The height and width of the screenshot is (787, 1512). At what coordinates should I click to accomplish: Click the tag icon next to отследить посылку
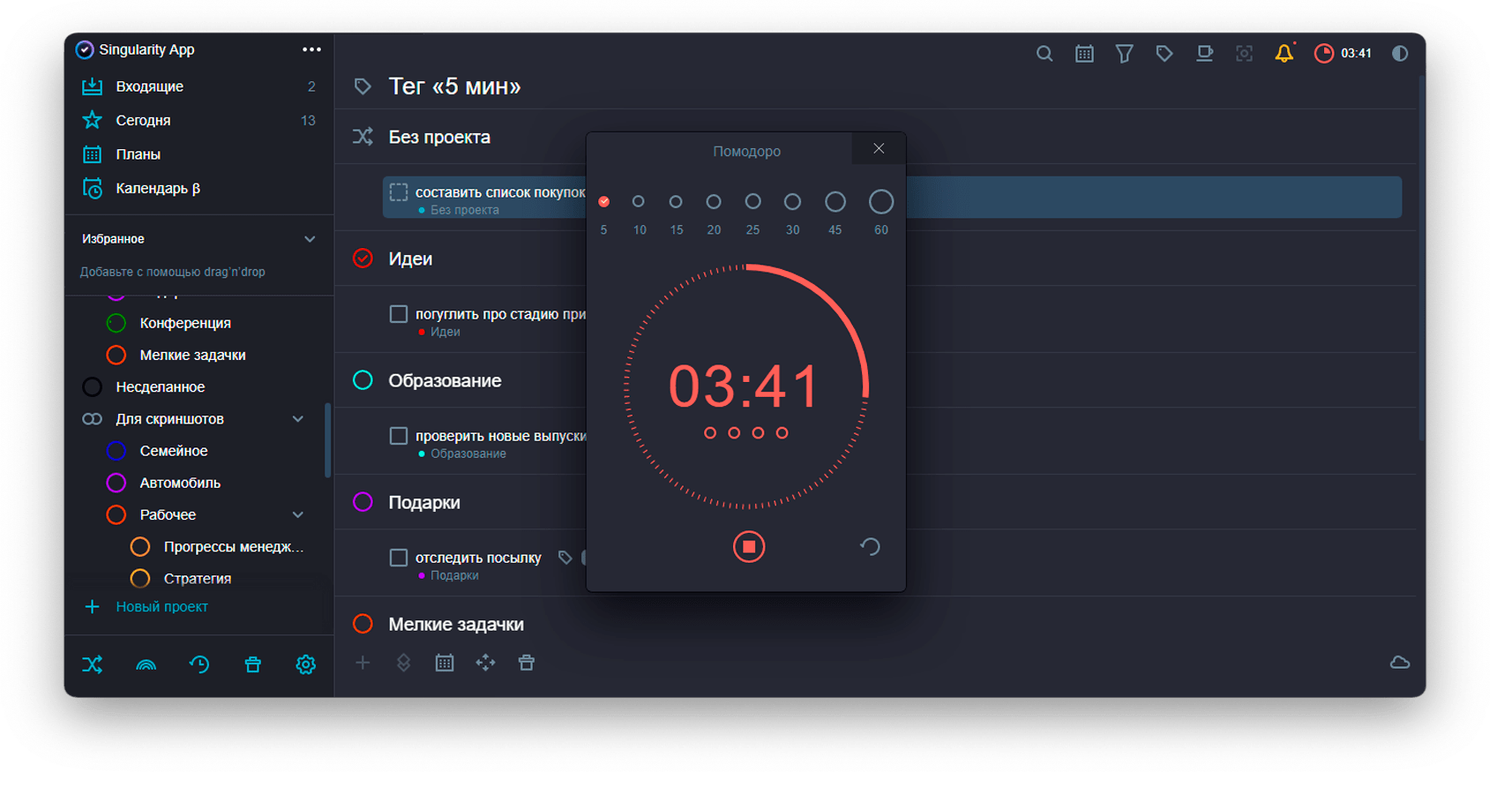coord(565,558)
